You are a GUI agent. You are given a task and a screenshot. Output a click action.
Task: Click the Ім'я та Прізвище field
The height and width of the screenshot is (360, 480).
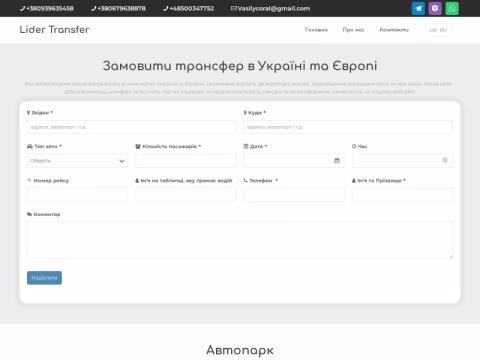pos(402,195)
